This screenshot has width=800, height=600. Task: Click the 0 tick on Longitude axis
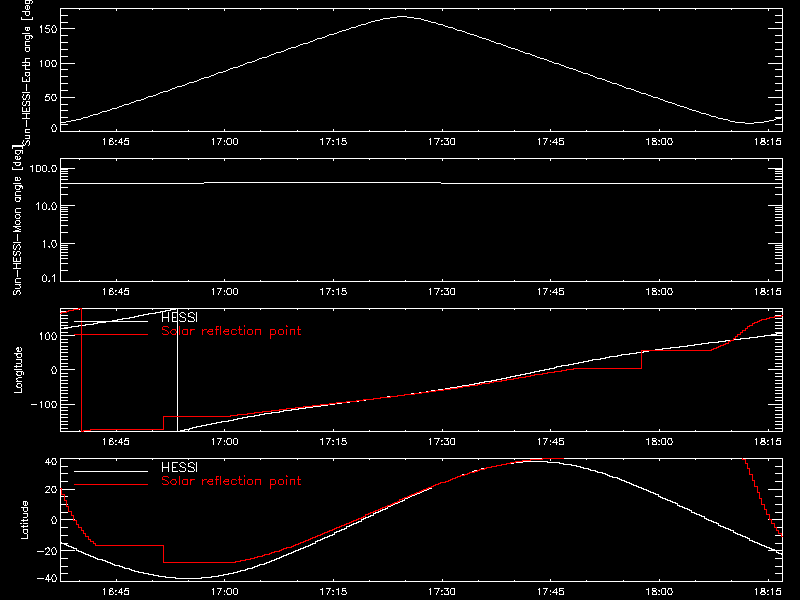[x=54, y=370]
